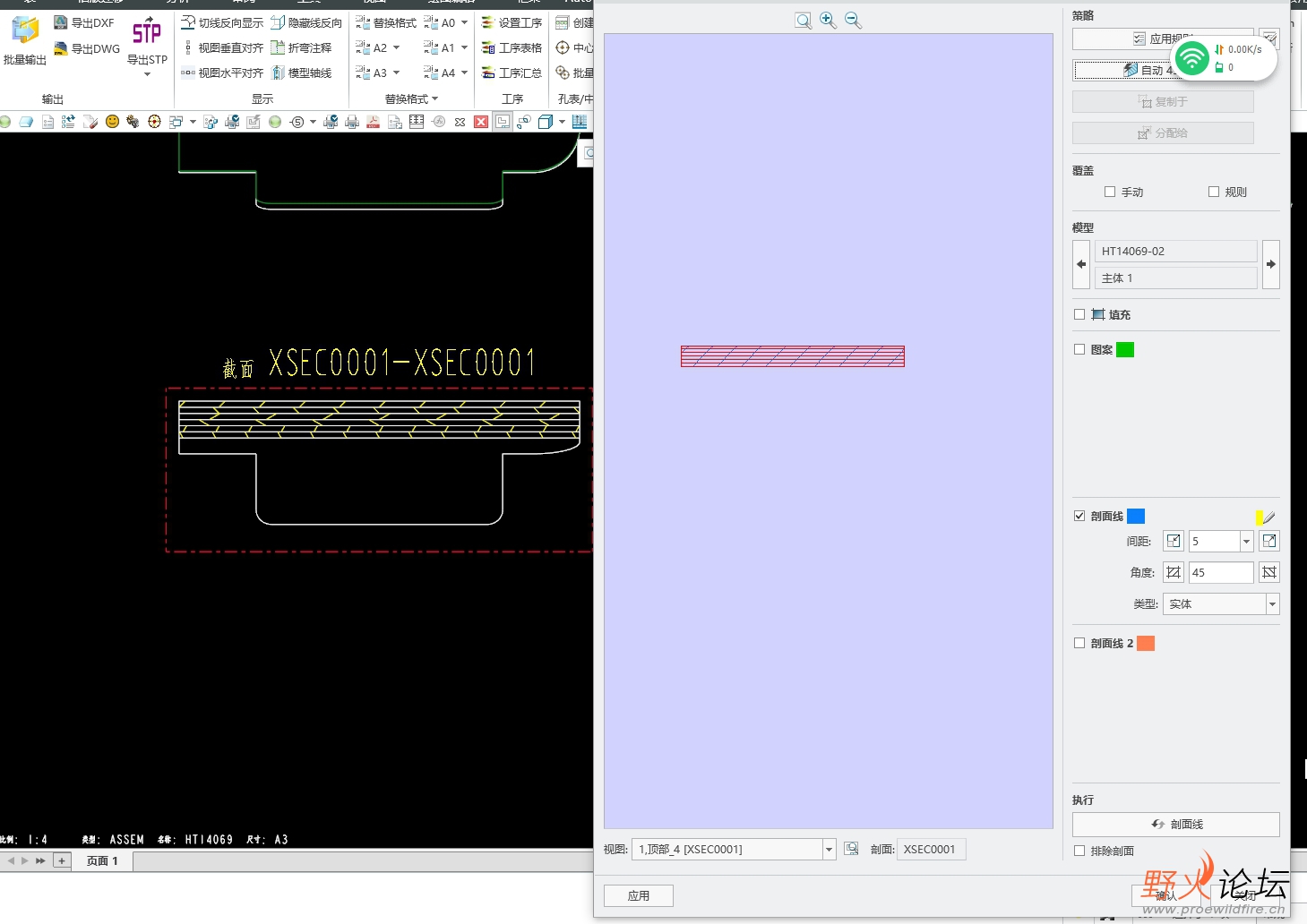This screenshot has width=1307, height=924.
Task: Enable the 手动 override checkbox
Action: 1110,192
